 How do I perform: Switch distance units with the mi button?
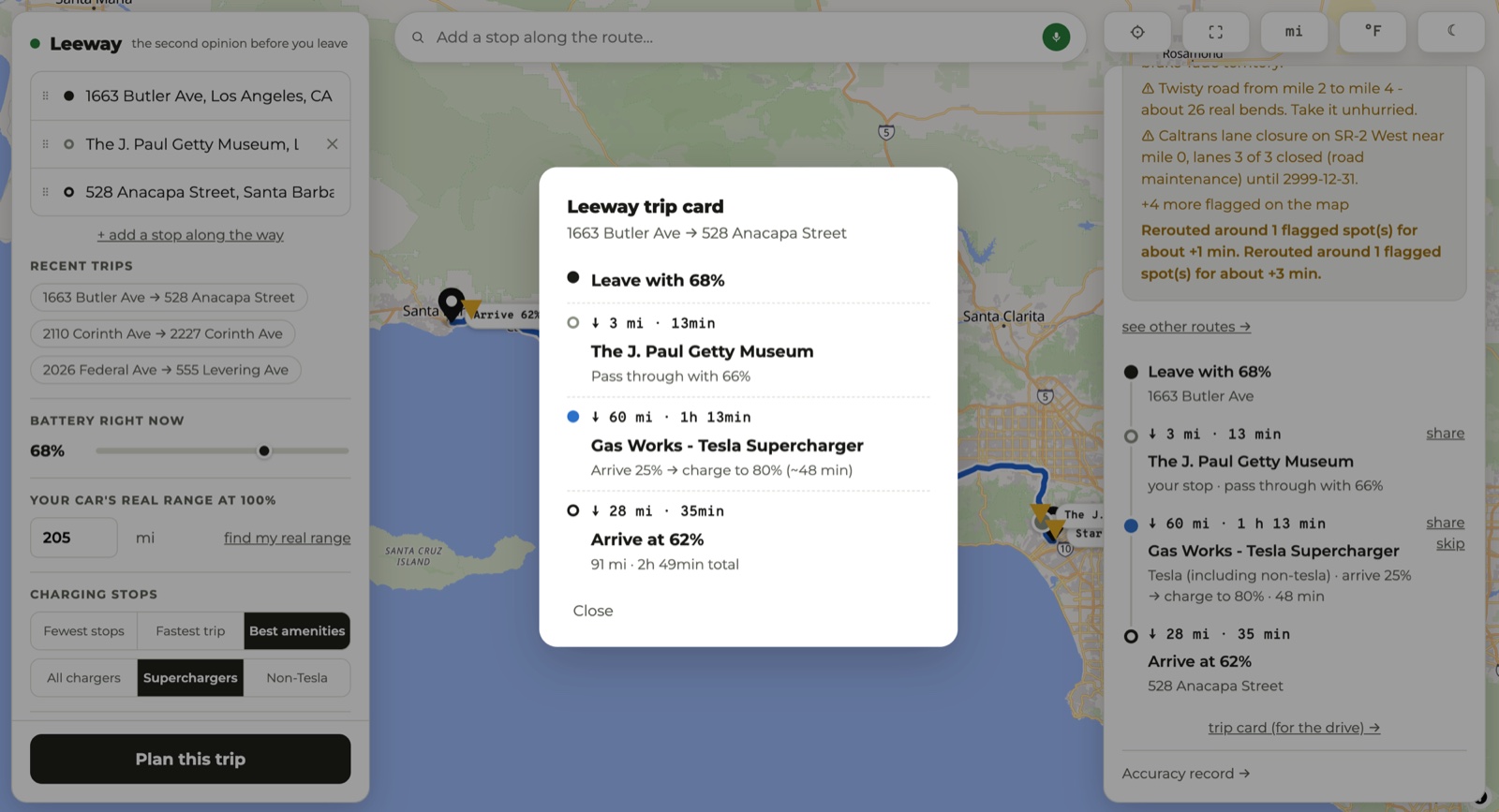click(1294, 32)
